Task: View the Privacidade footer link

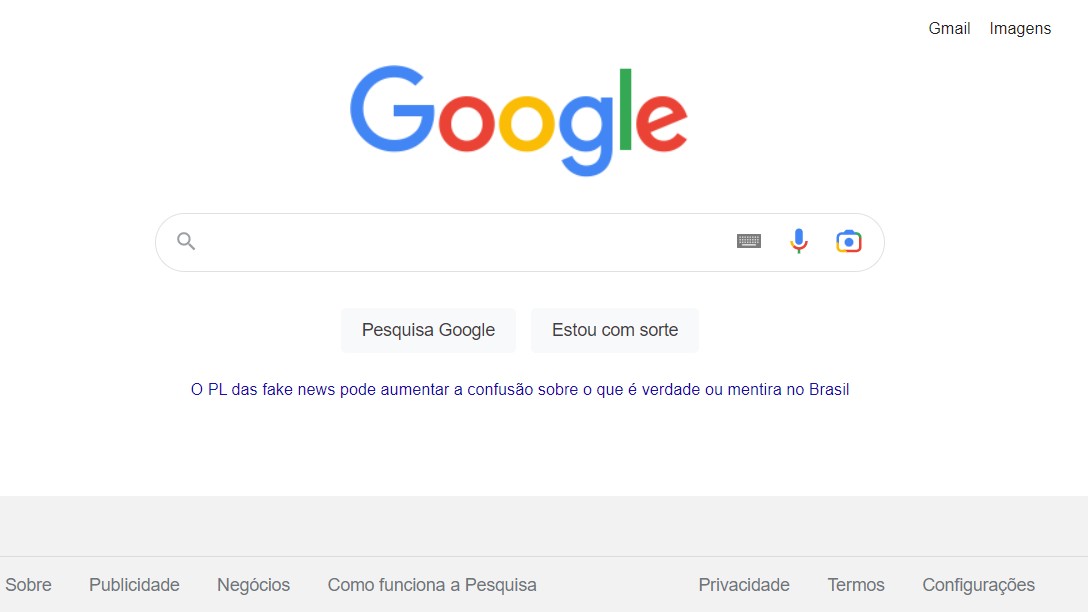Action: pos(744,585)
